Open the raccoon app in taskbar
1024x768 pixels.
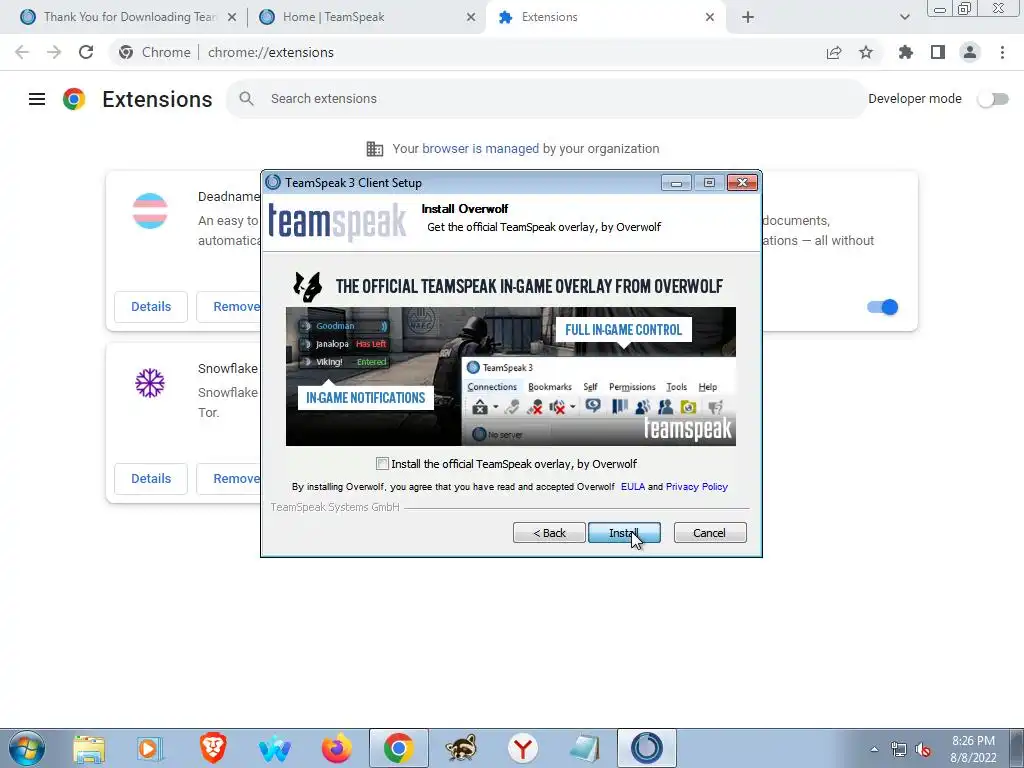[x=461, y=748]
